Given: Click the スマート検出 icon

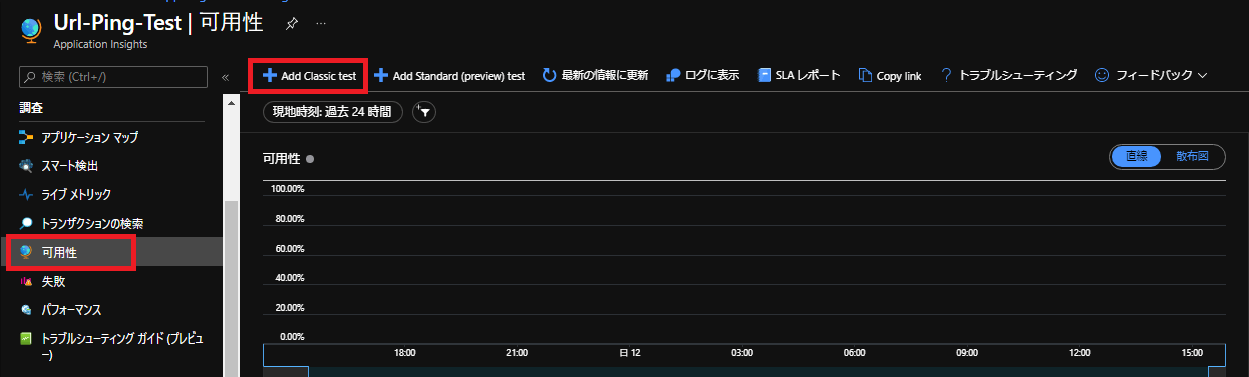Looking at the screenshot, I should pyautogui.click(x=26, y=166).
